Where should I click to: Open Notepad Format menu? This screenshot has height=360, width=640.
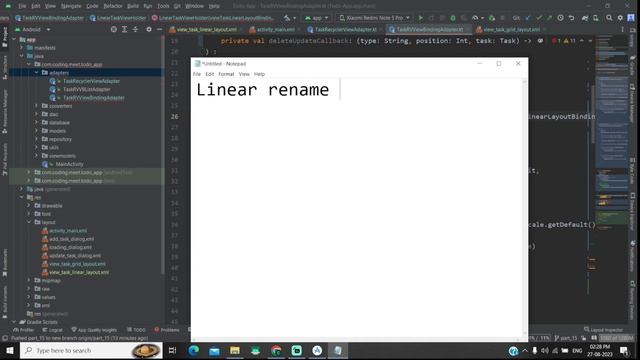pos(226,74)
